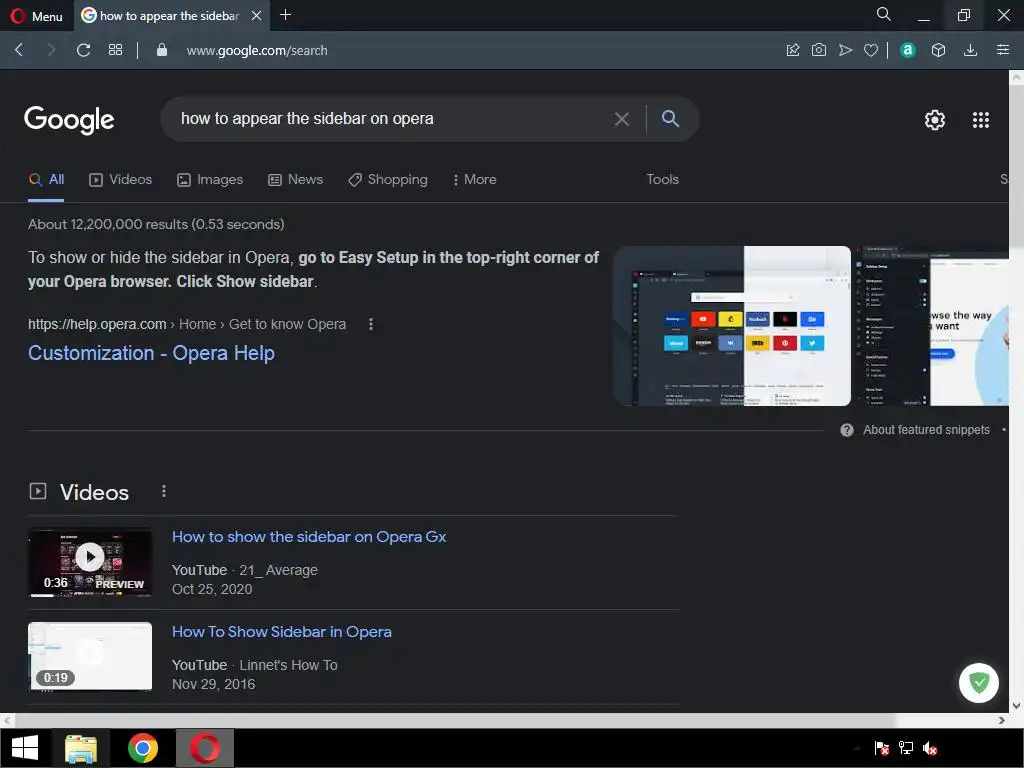Select the All results tab
1024x768 pixels.
pyautogui.click(x=46, y=180)
